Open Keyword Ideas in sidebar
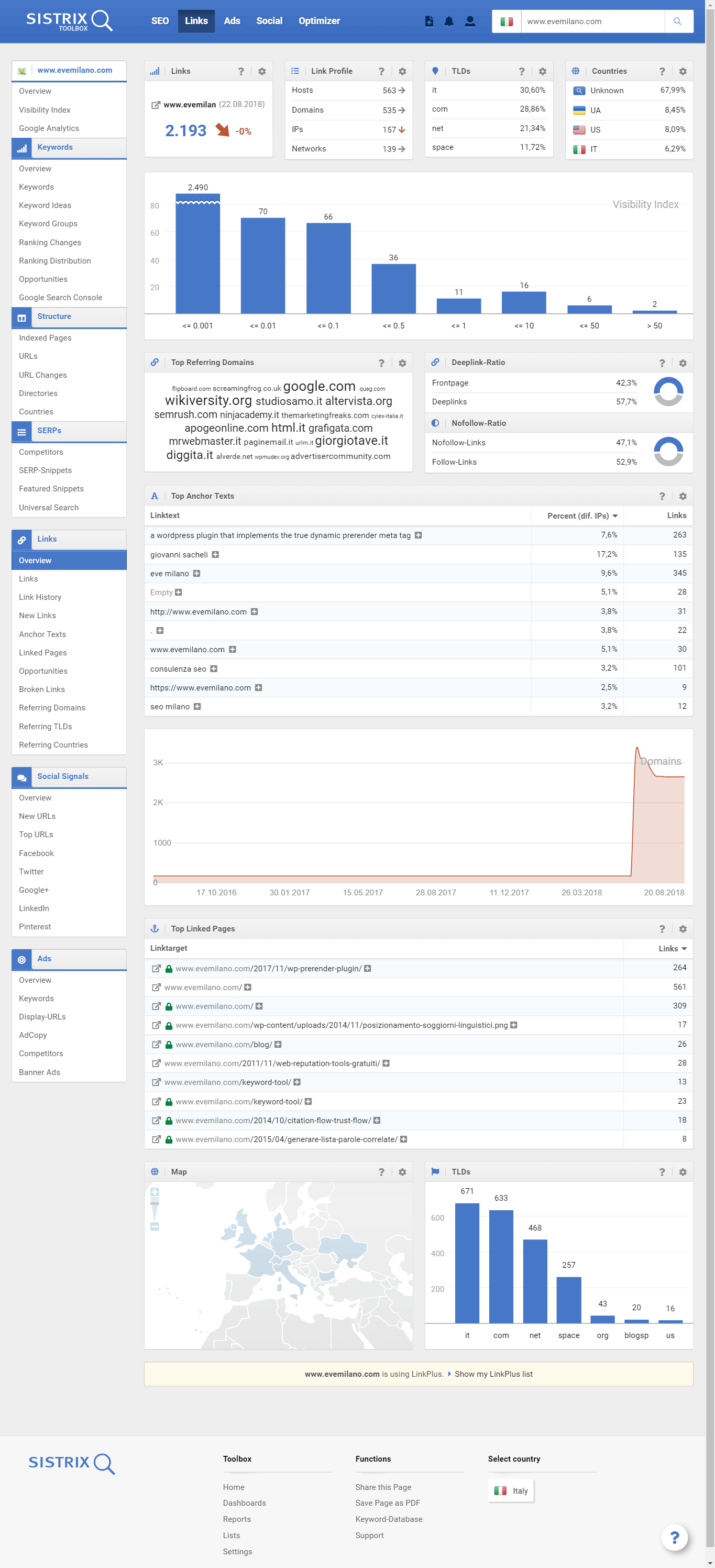This screenshot has width=715, height=1568. click(x=45, y=205)
